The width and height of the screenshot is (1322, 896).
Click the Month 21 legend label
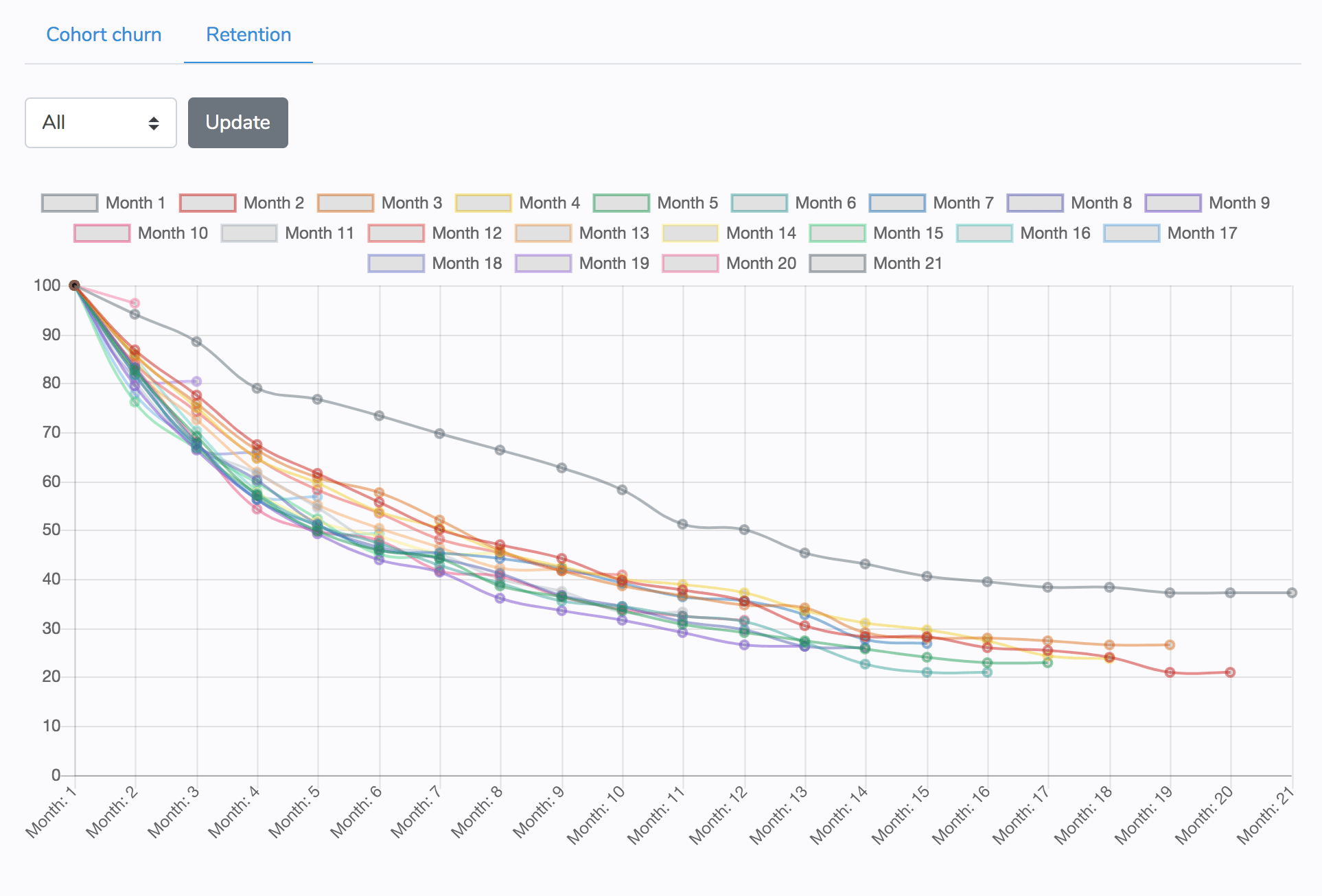click(907, 263)
